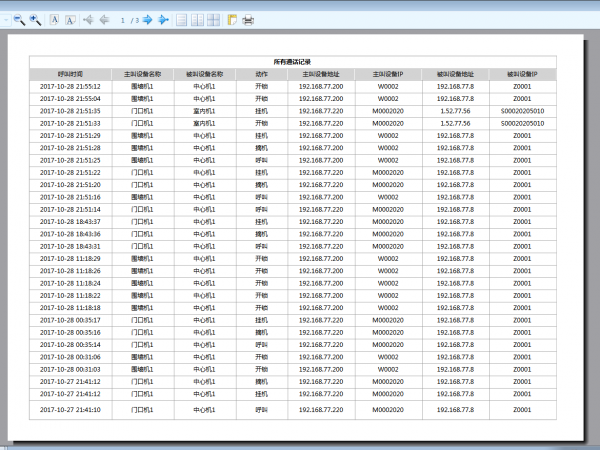Click the zoom out magnifier icon

tap(19, 19)
